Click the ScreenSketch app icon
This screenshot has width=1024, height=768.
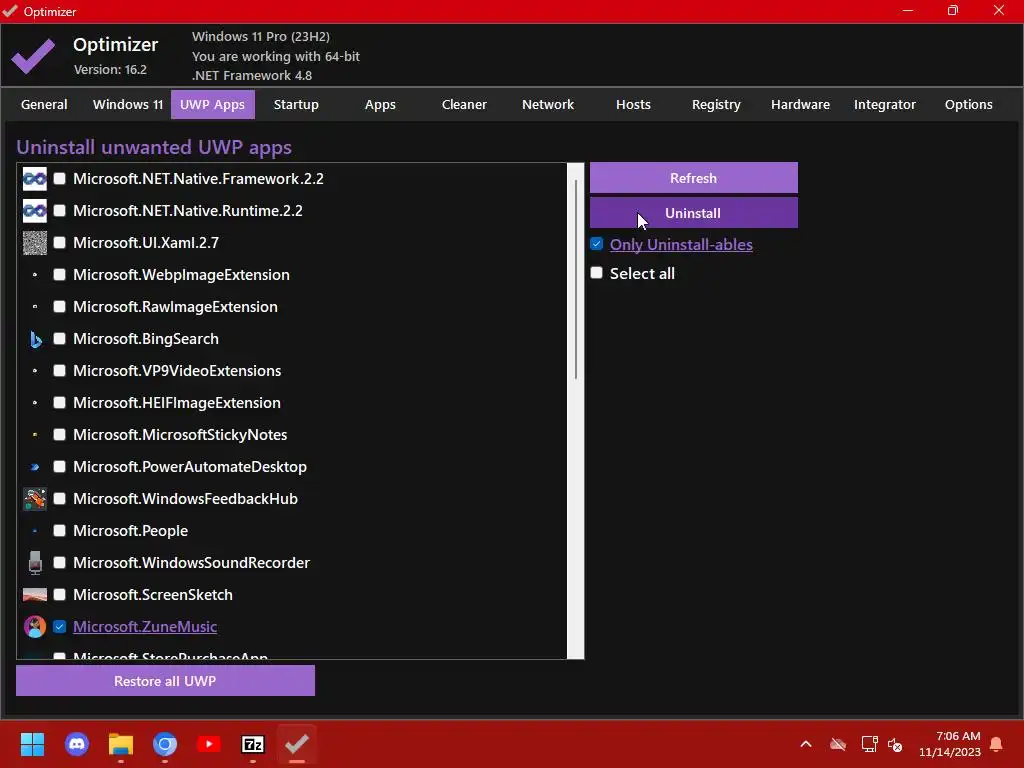coord(35,595)
